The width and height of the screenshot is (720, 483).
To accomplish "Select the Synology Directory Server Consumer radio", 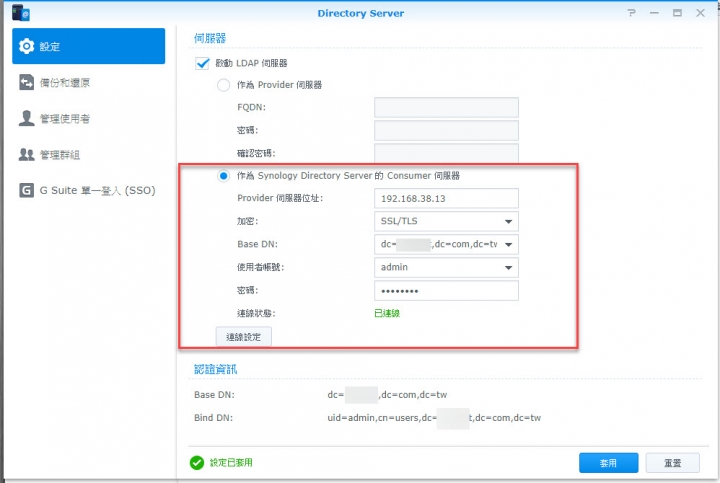I will (x=224, y=176).
